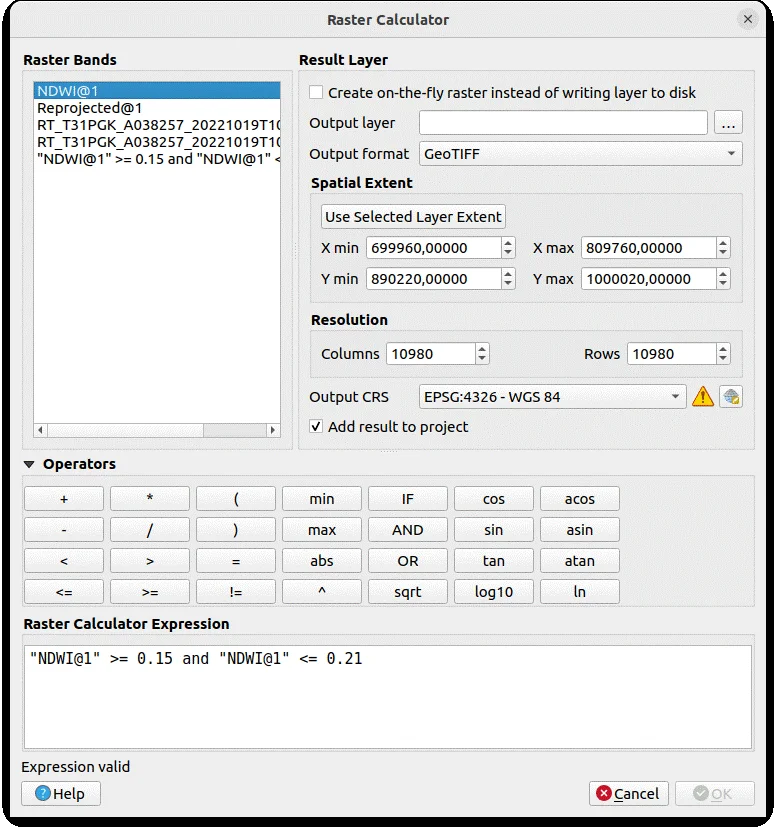Open the Select CRS globe button

tap(731, 397)
